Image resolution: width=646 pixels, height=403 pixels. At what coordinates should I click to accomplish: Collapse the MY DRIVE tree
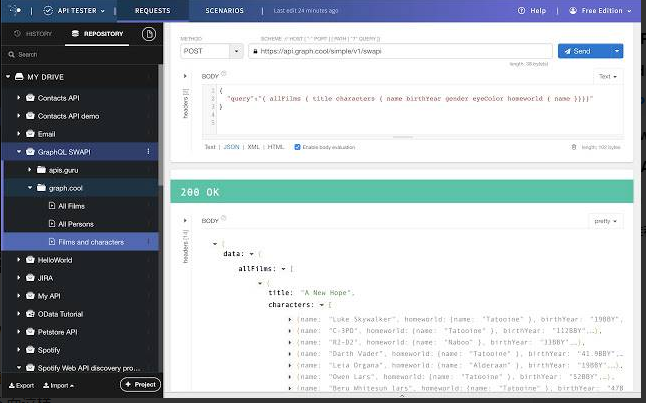(8, 77)
